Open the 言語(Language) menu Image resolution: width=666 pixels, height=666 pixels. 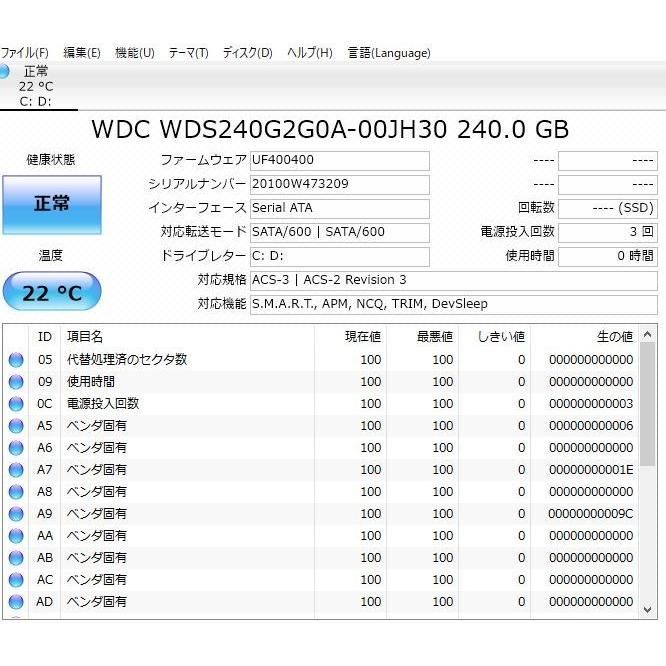tap(389, 53)
